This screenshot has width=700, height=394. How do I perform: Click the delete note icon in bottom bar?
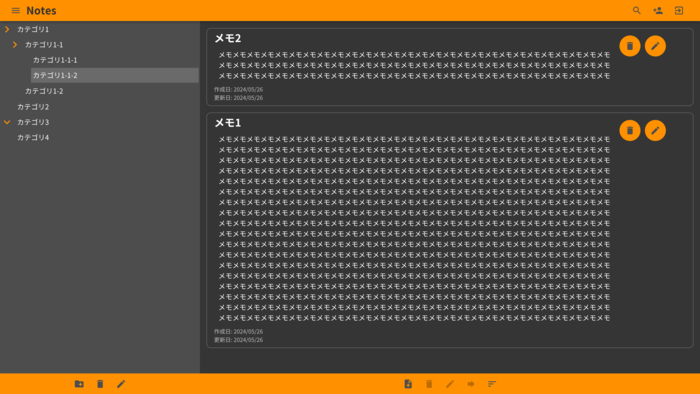pos(429,384)
